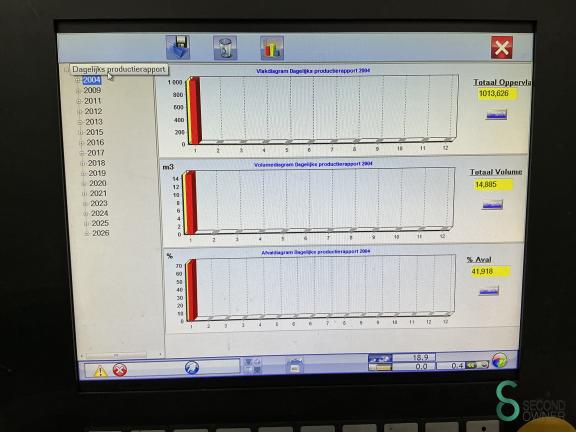Expand the 2013 tree node
Viewport: 576px width, 432px height.
pos(80,122)
